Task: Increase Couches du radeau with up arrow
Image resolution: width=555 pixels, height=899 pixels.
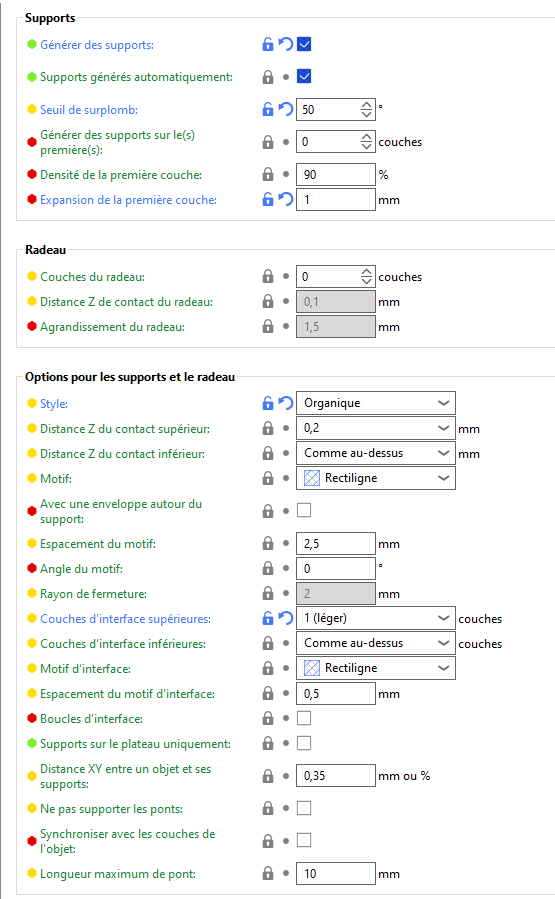Action: pyautogui.click(x=366, y=272)
